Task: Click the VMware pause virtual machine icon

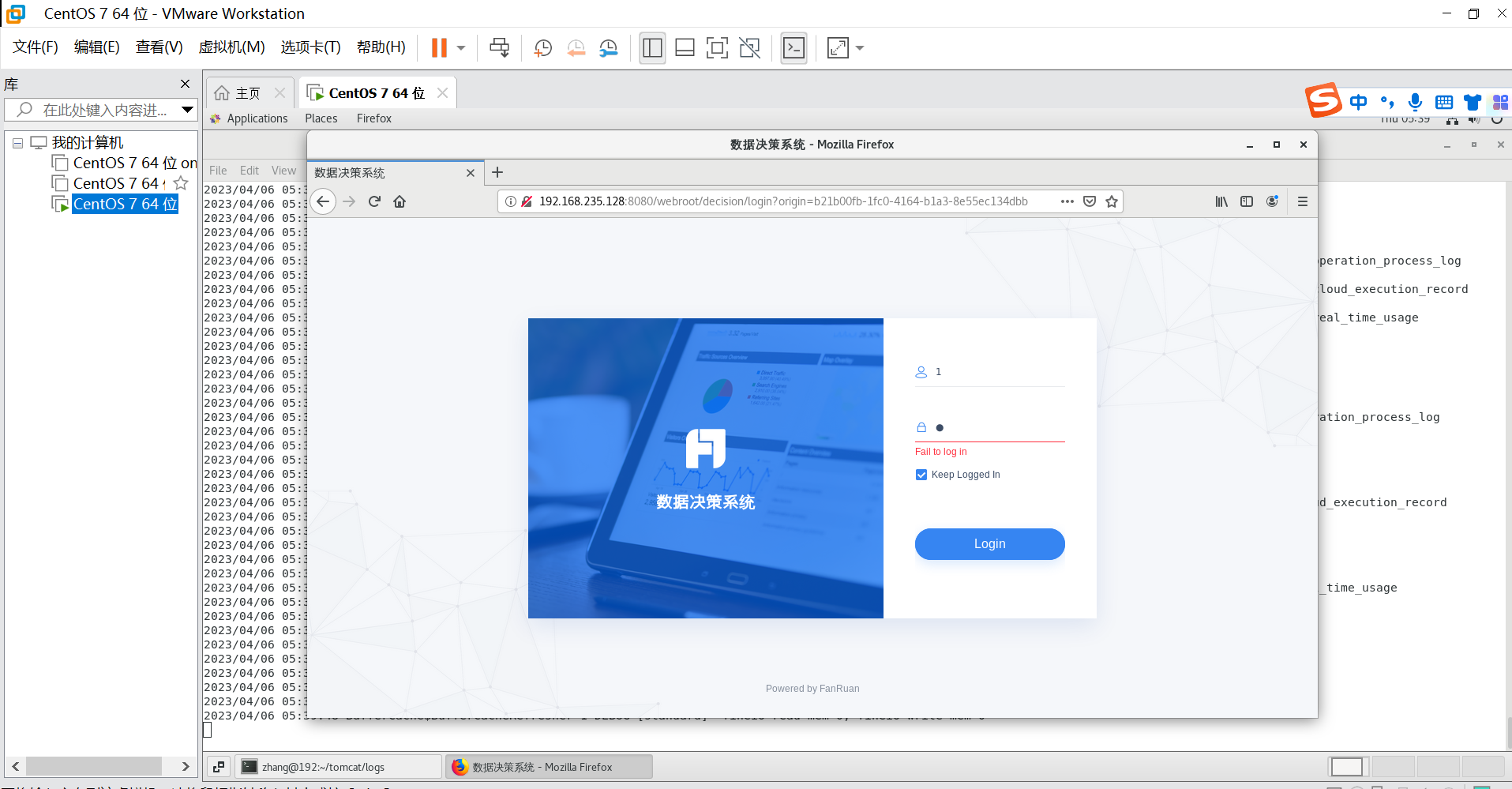Action: (439, 48)
